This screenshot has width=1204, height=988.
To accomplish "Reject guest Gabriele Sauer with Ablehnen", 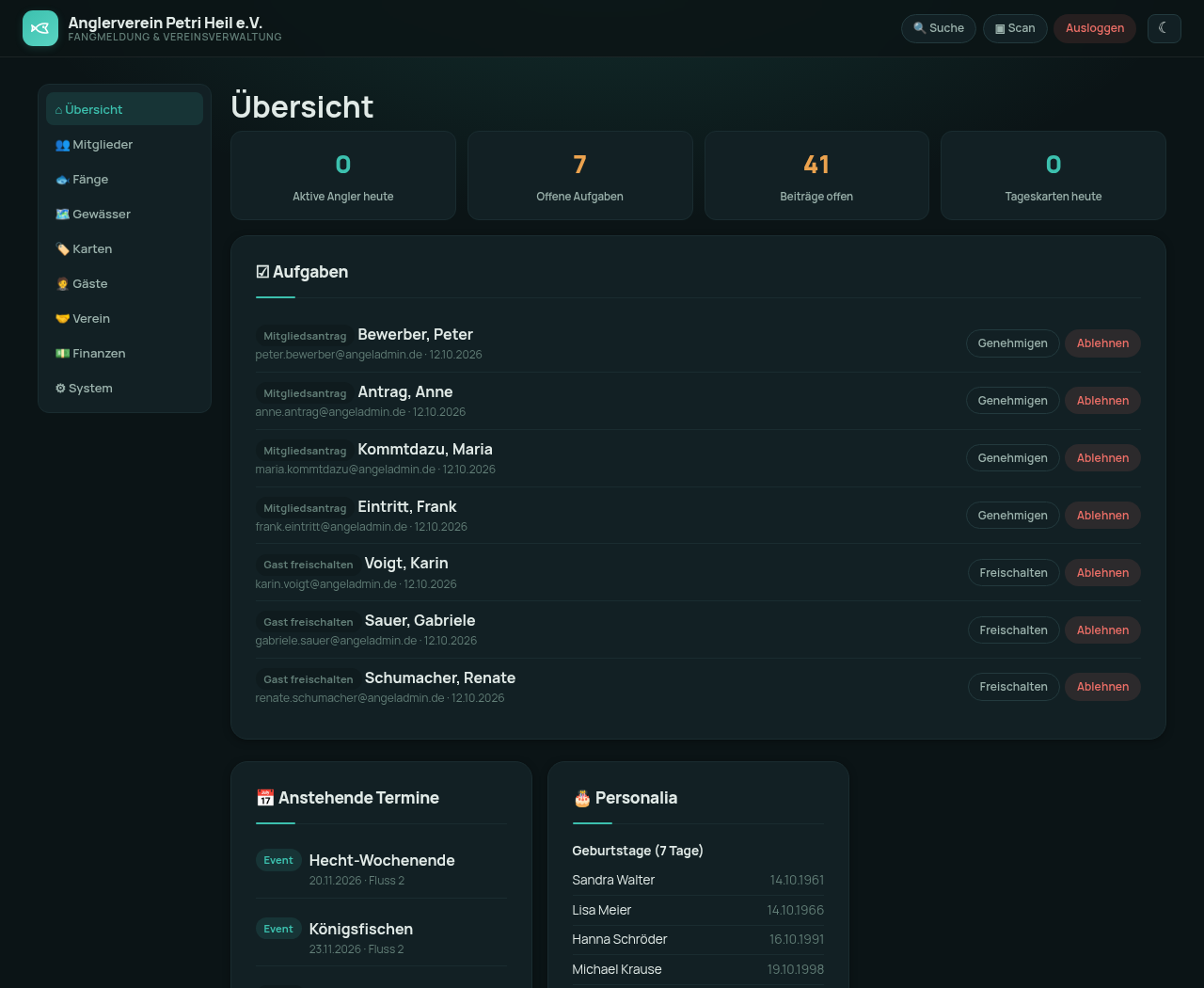I will tap(1102, 630).
